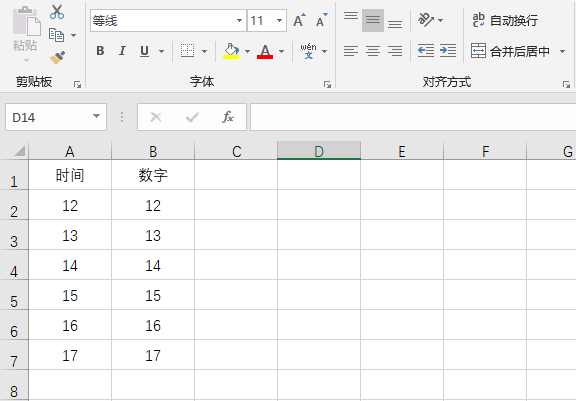This screenshot has height=401, width=576.
Task: Select column E header
Action: (402, 151)
